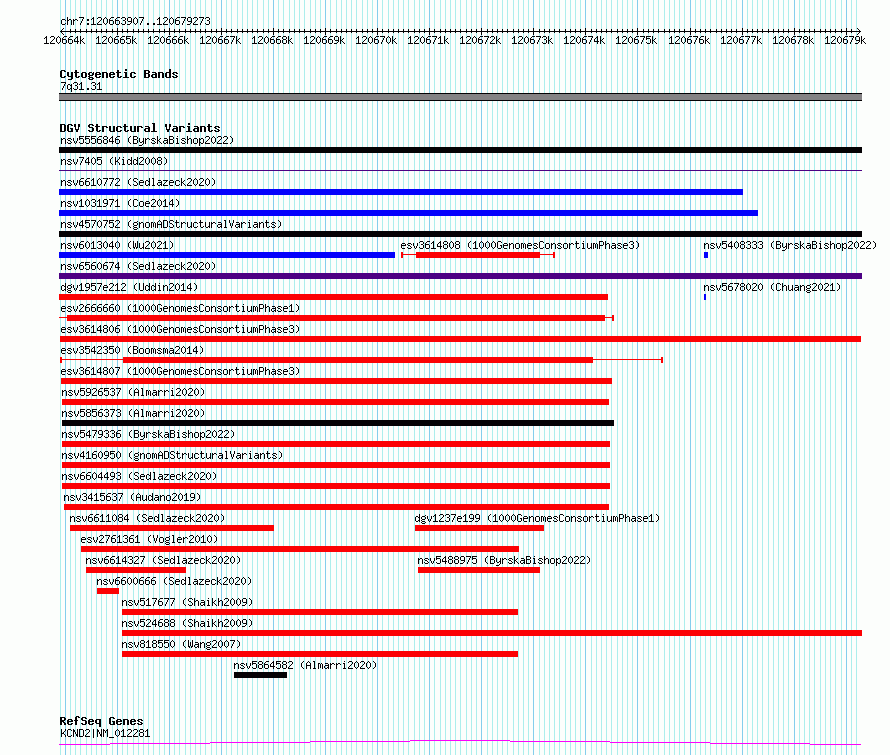Click the small nsv5408333 (ByrskaBishop2022) blue marker
This screenshot has width=890, height=755.
706,255
